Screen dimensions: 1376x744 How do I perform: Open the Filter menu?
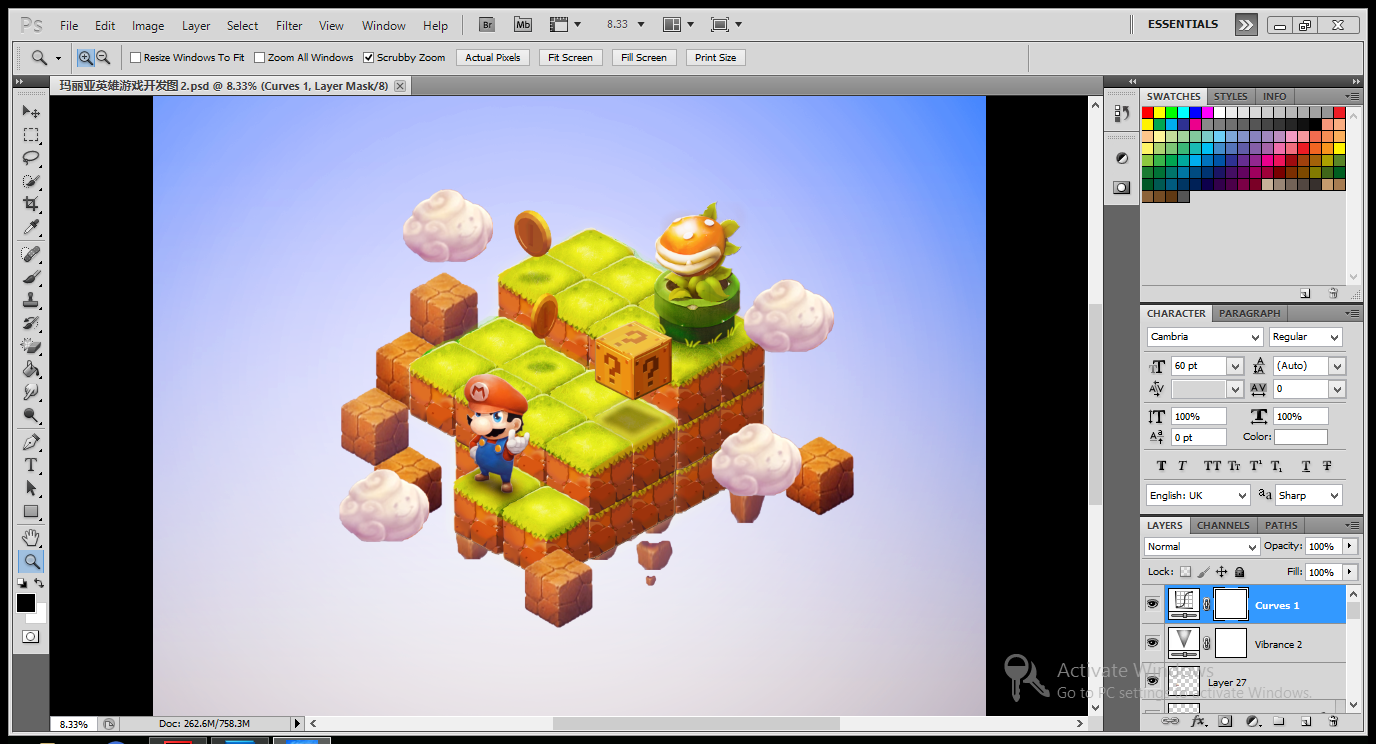tap(289, 25)
